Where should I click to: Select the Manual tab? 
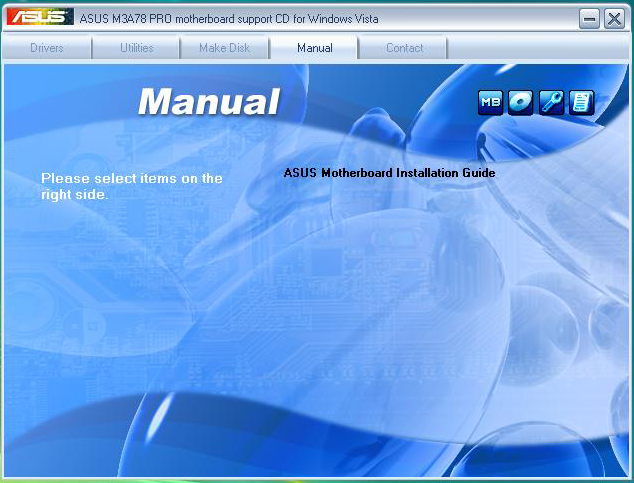315,48
